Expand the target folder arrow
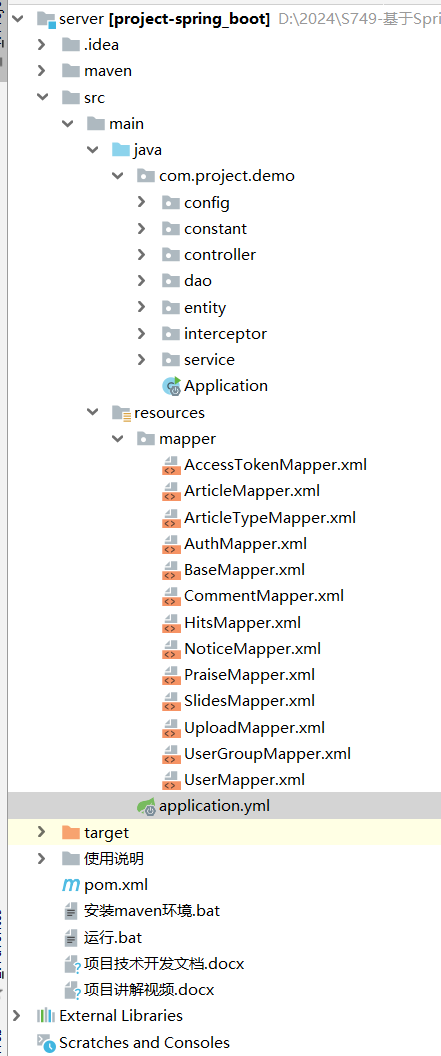441x1056 pixels. point(42,832)
